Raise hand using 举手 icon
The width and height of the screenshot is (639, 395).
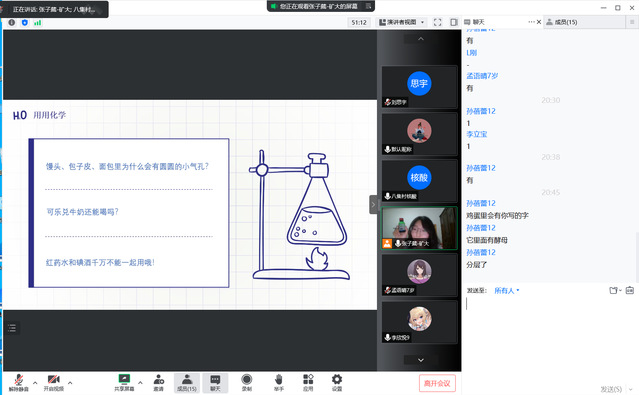(x=279, y=382)
